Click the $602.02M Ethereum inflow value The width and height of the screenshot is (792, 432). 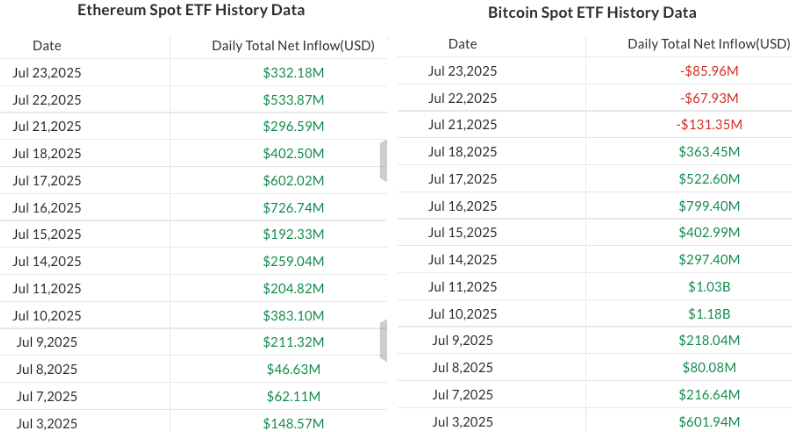293,180
